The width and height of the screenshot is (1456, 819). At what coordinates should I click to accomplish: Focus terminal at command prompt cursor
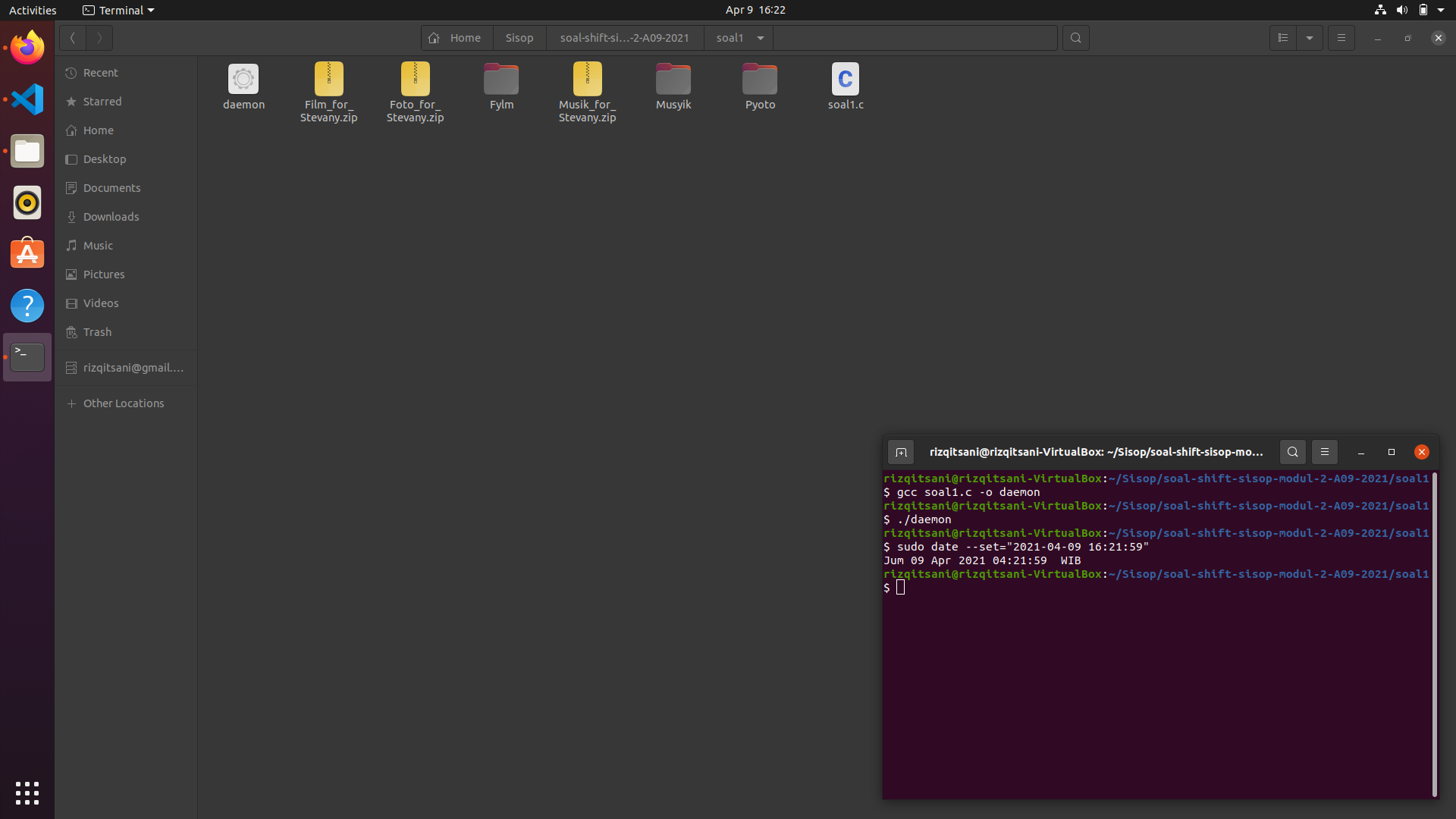[x=900, y=588]
